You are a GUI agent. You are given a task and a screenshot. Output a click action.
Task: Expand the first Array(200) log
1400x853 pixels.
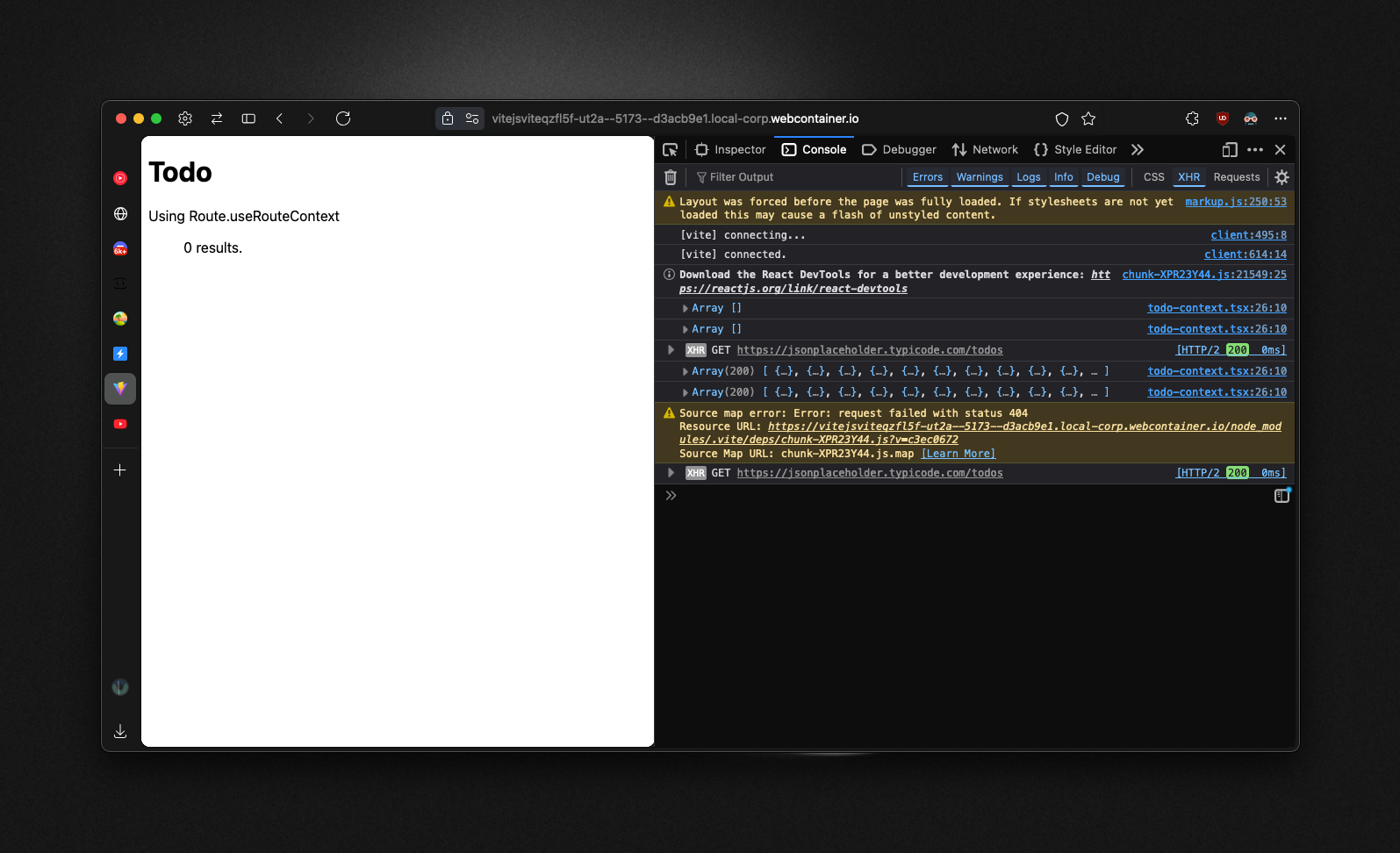(x=686, y=371)
